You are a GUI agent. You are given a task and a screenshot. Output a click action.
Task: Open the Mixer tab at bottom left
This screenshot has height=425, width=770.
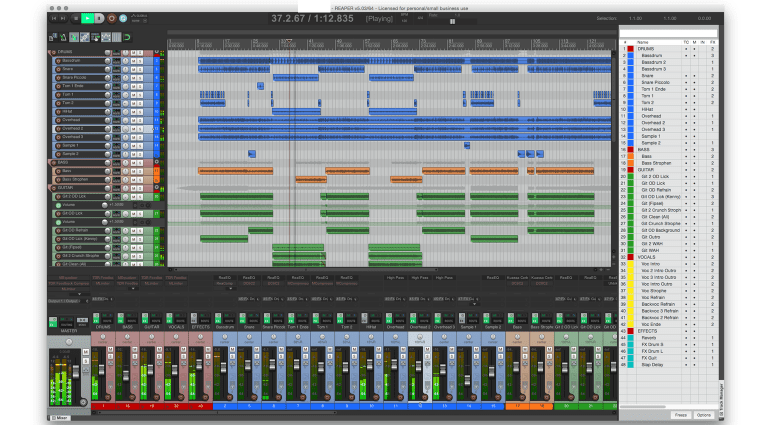[60, 417]
